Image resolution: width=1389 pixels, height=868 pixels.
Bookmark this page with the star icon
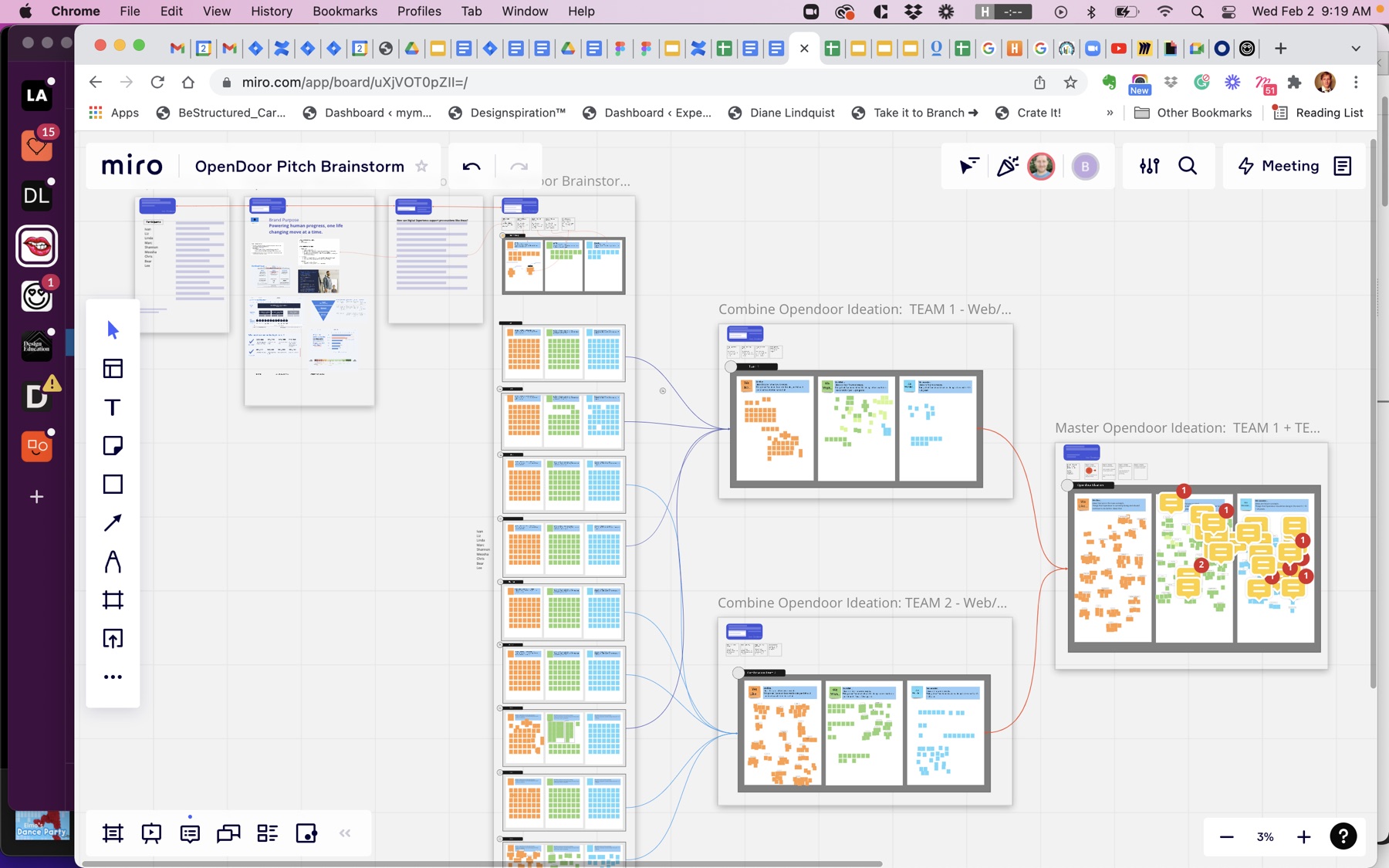1070,83
